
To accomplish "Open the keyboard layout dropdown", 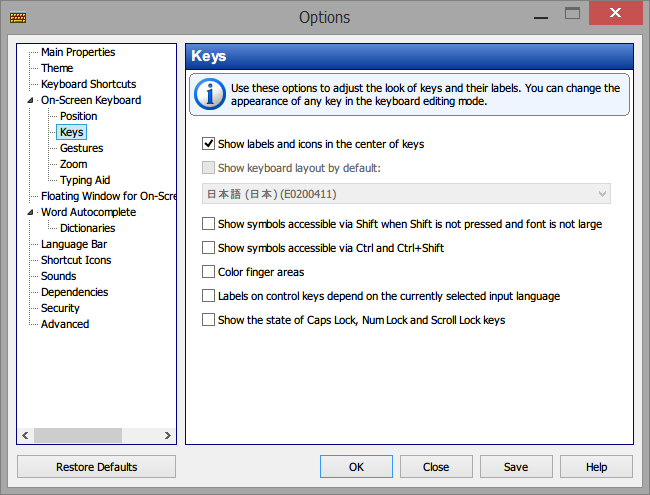I will pos(406,194).
